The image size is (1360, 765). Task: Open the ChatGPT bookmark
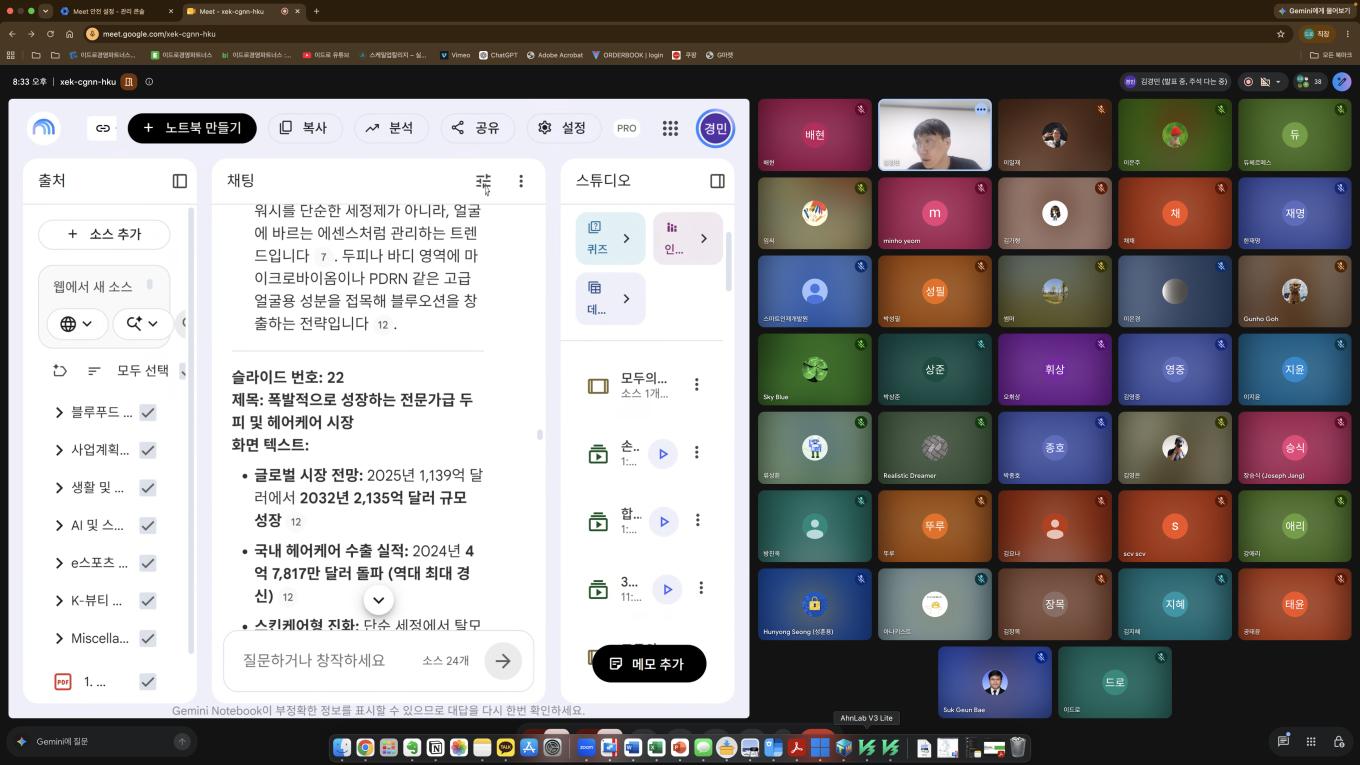coord(498,55)
